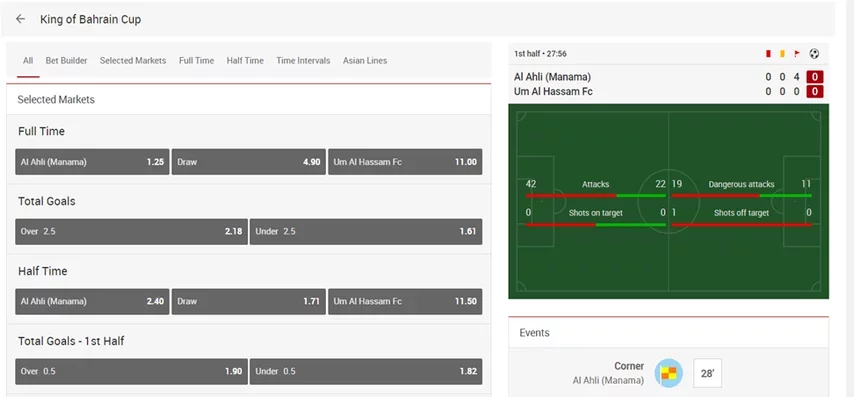Screen dimensions: 854x397
Task: Click the Attacks statistic bar
Action: tap(596, 195)
